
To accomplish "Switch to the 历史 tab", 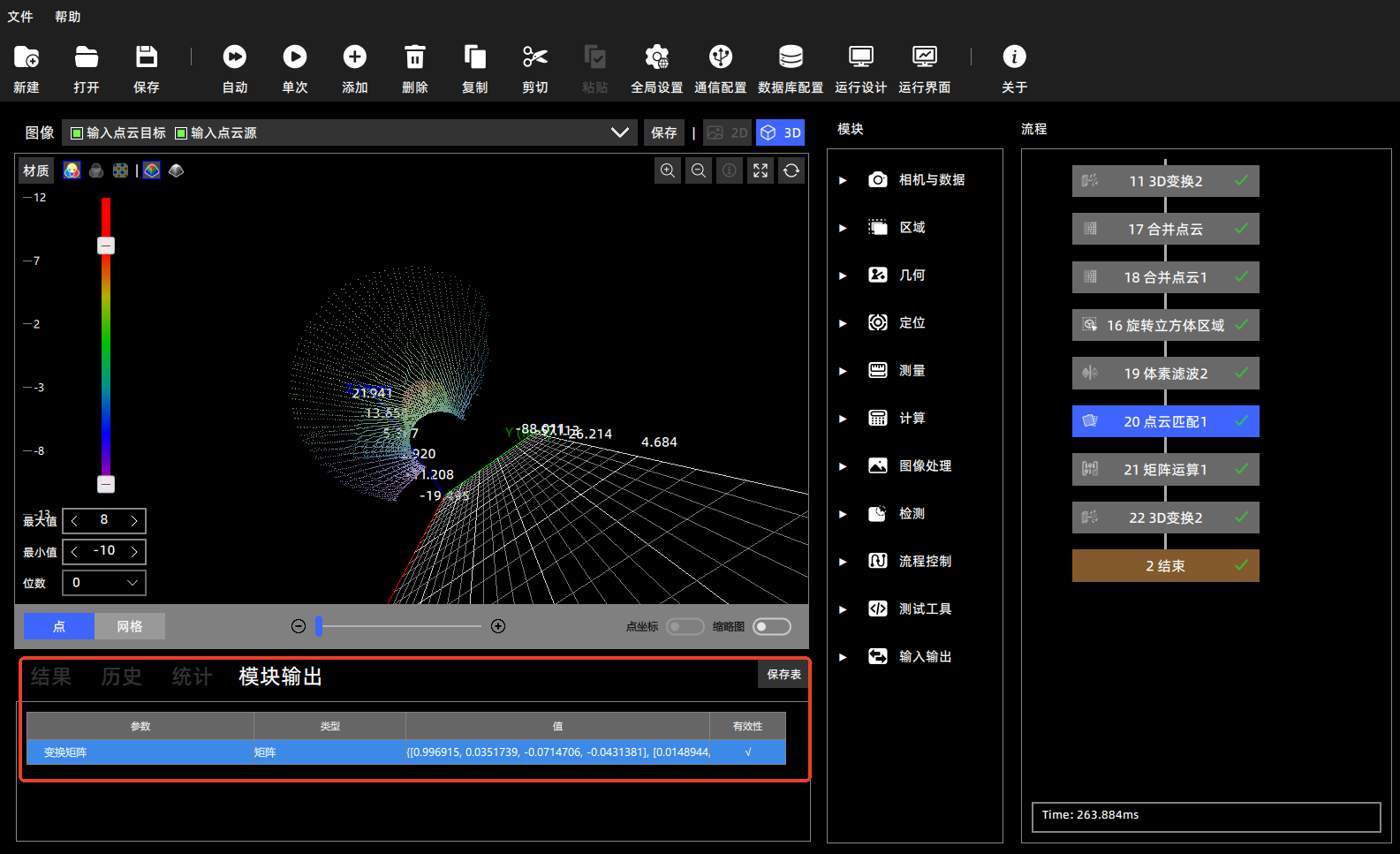I will pyautogui.click(x=122, y=676).
